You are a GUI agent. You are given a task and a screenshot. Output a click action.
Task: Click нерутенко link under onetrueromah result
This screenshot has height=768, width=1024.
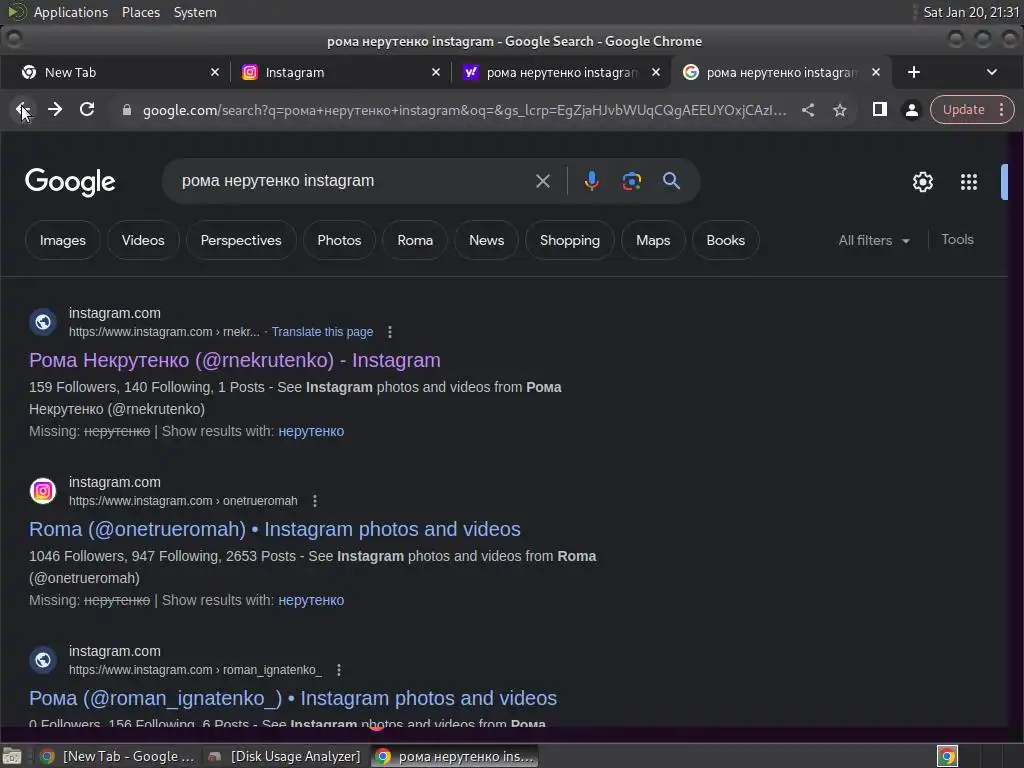311,600
